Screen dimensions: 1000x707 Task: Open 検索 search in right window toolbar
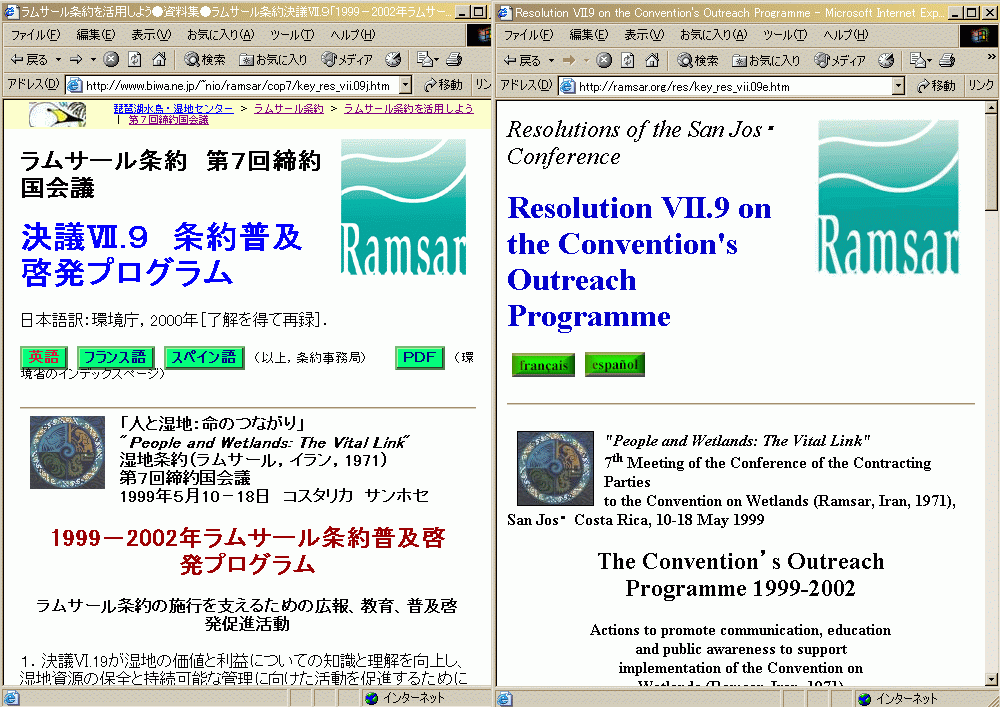[x=698, y=61]
